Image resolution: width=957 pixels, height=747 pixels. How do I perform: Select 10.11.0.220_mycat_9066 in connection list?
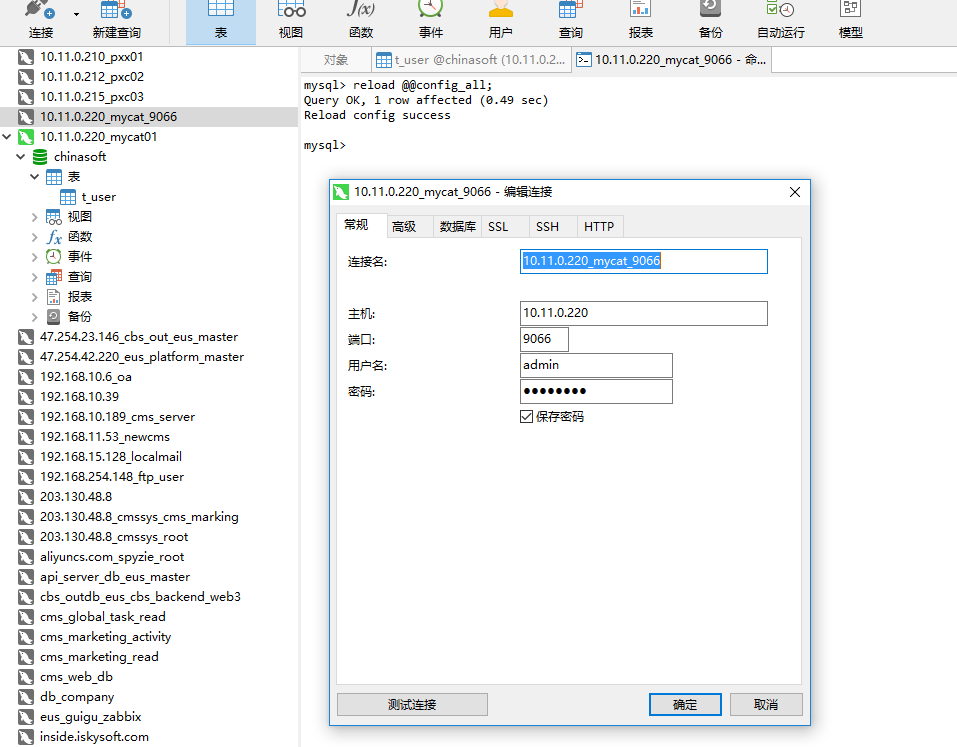coord(149,117)
